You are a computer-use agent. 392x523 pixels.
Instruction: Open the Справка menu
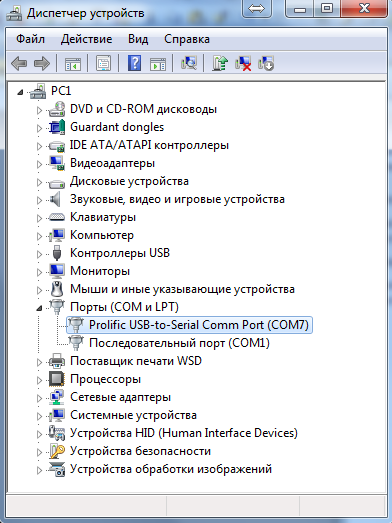tap(187, 39)
